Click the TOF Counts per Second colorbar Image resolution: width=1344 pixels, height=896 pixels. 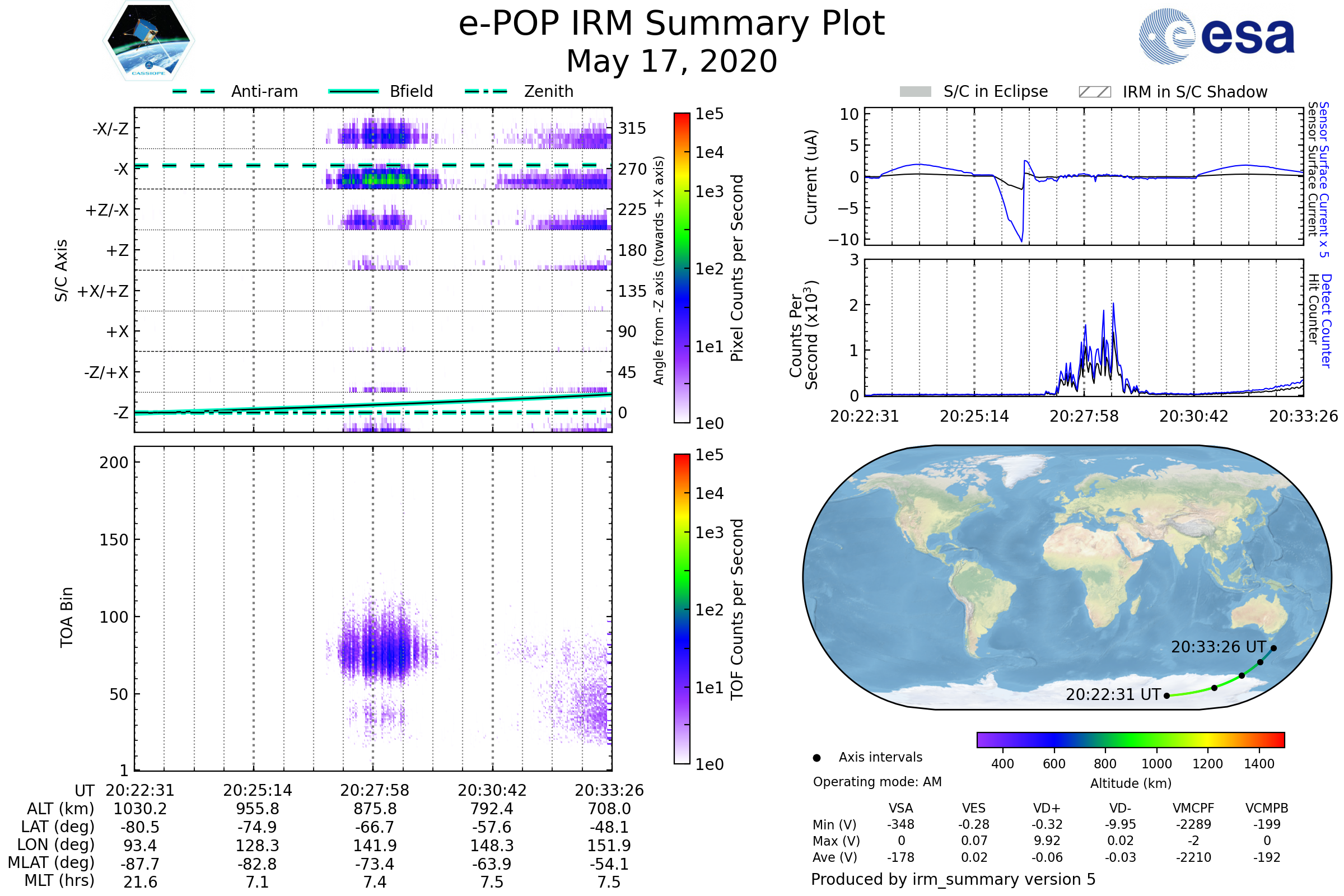coord(682,609)
